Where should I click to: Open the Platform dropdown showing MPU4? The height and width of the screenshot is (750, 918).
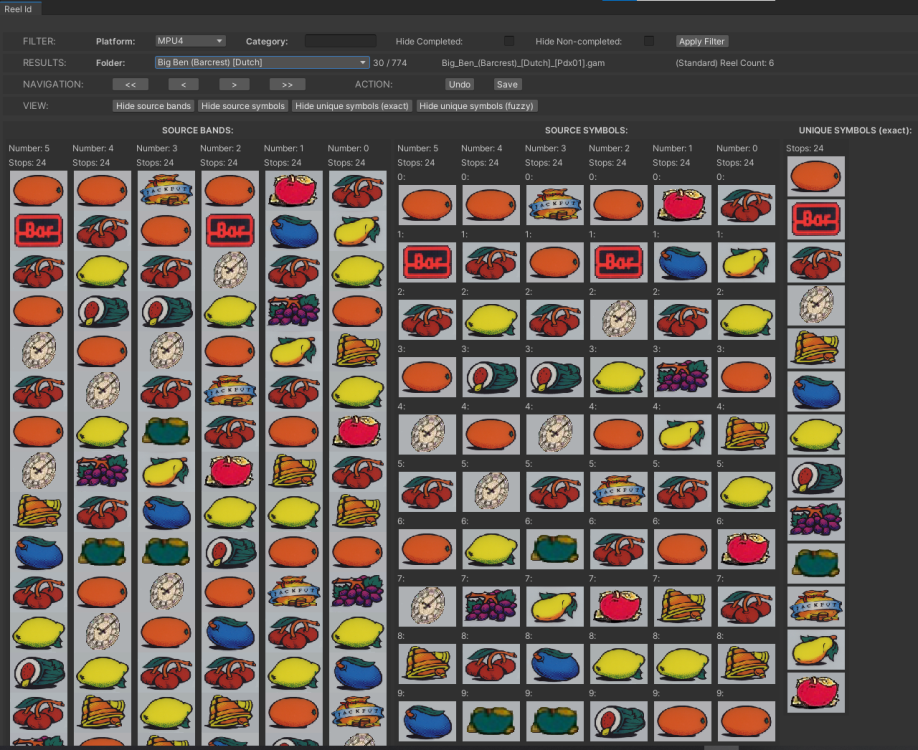pos(189,41)
